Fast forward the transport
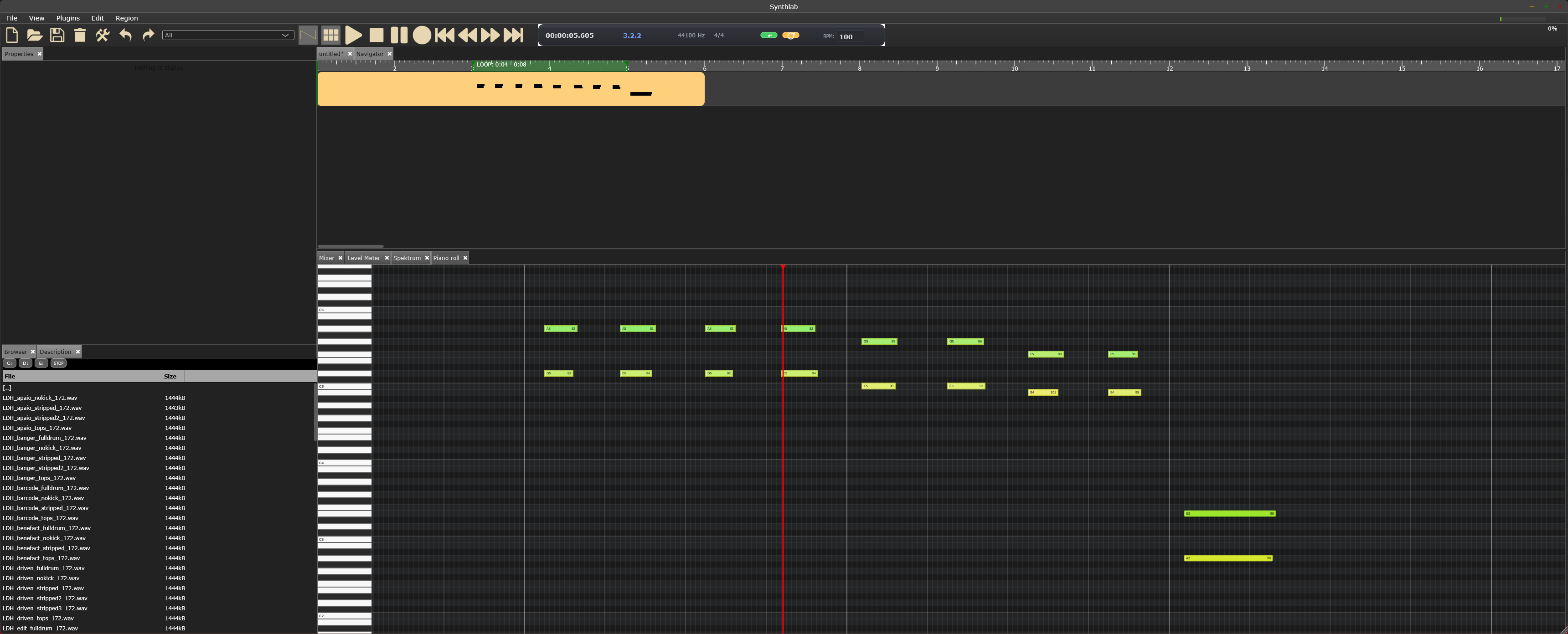Image resolution: width=1568 pixels, height=634 pixels. coord(490,35)
